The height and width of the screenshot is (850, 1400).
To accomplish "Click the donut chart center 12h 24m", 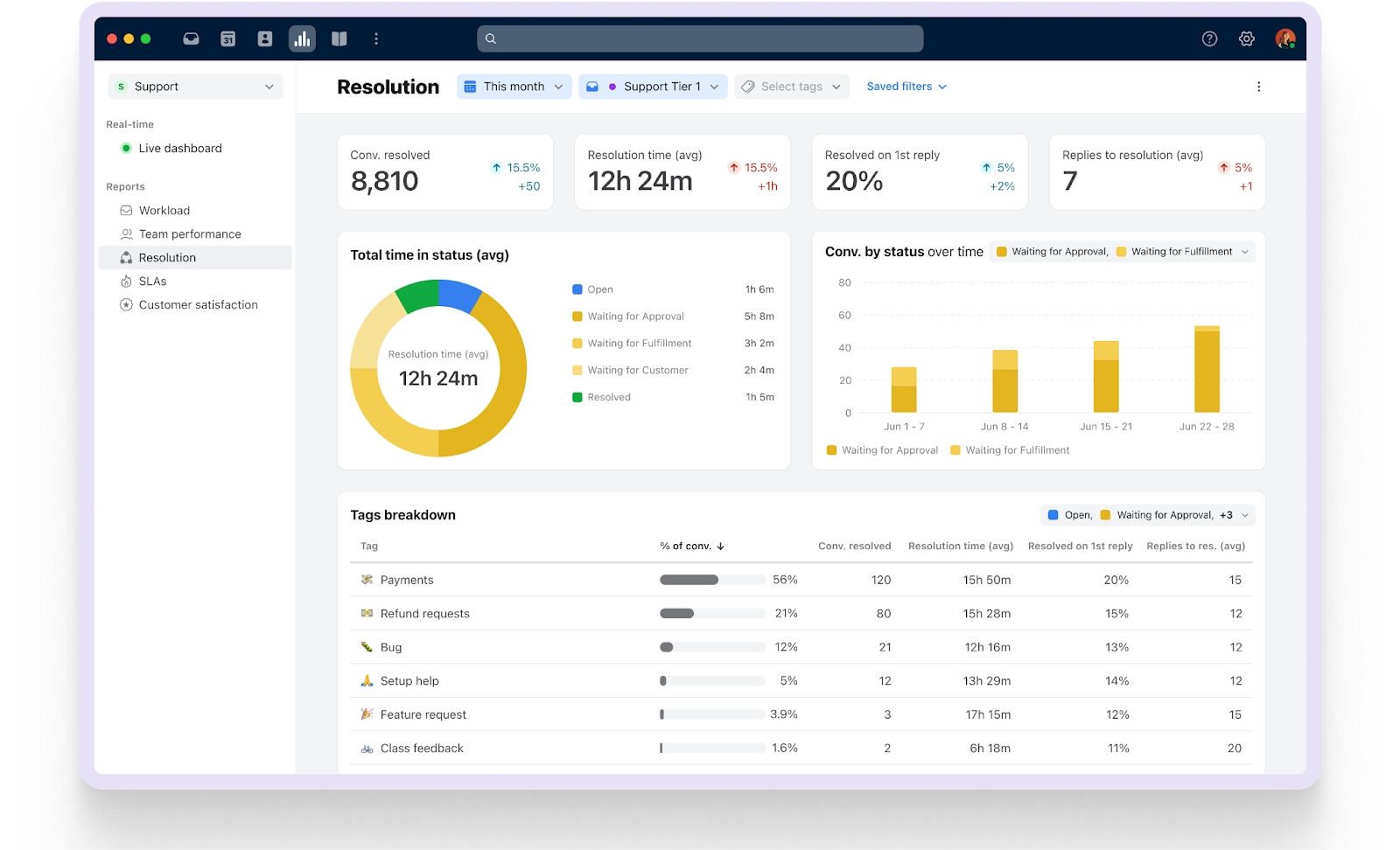I will [438, 379].
